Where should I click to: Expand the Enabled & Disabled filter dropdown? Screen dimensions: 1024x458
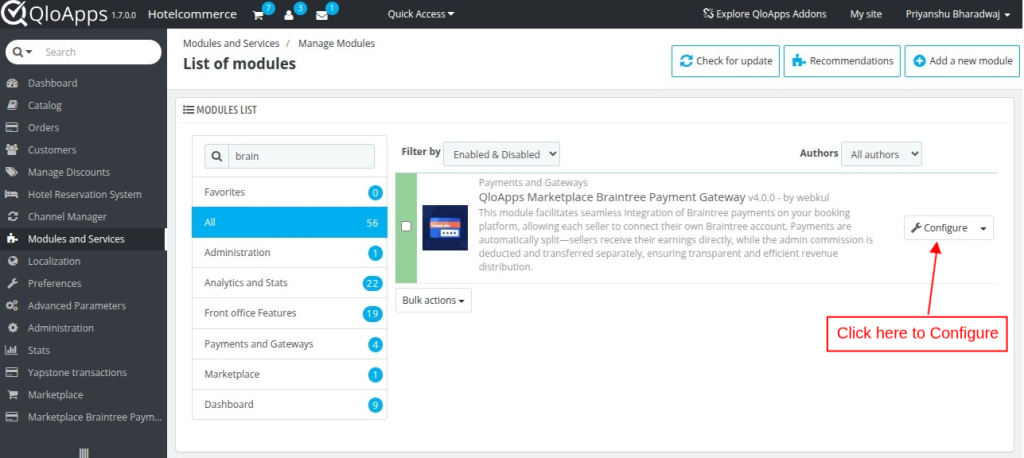[x=502, y=154]
